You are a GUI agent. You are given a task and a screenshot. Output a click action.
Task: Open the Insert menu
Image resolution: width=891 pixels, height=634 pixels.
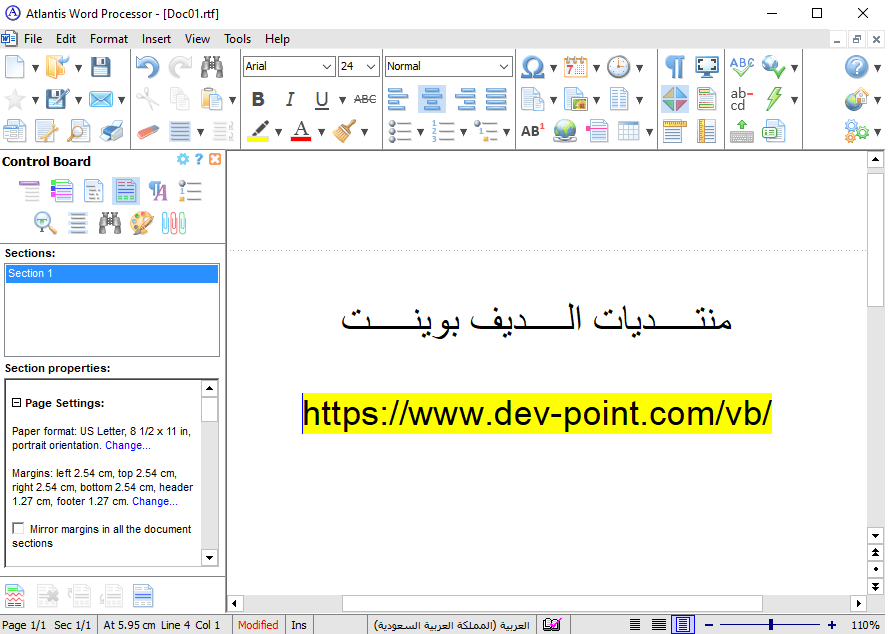(x=156, y=39)
